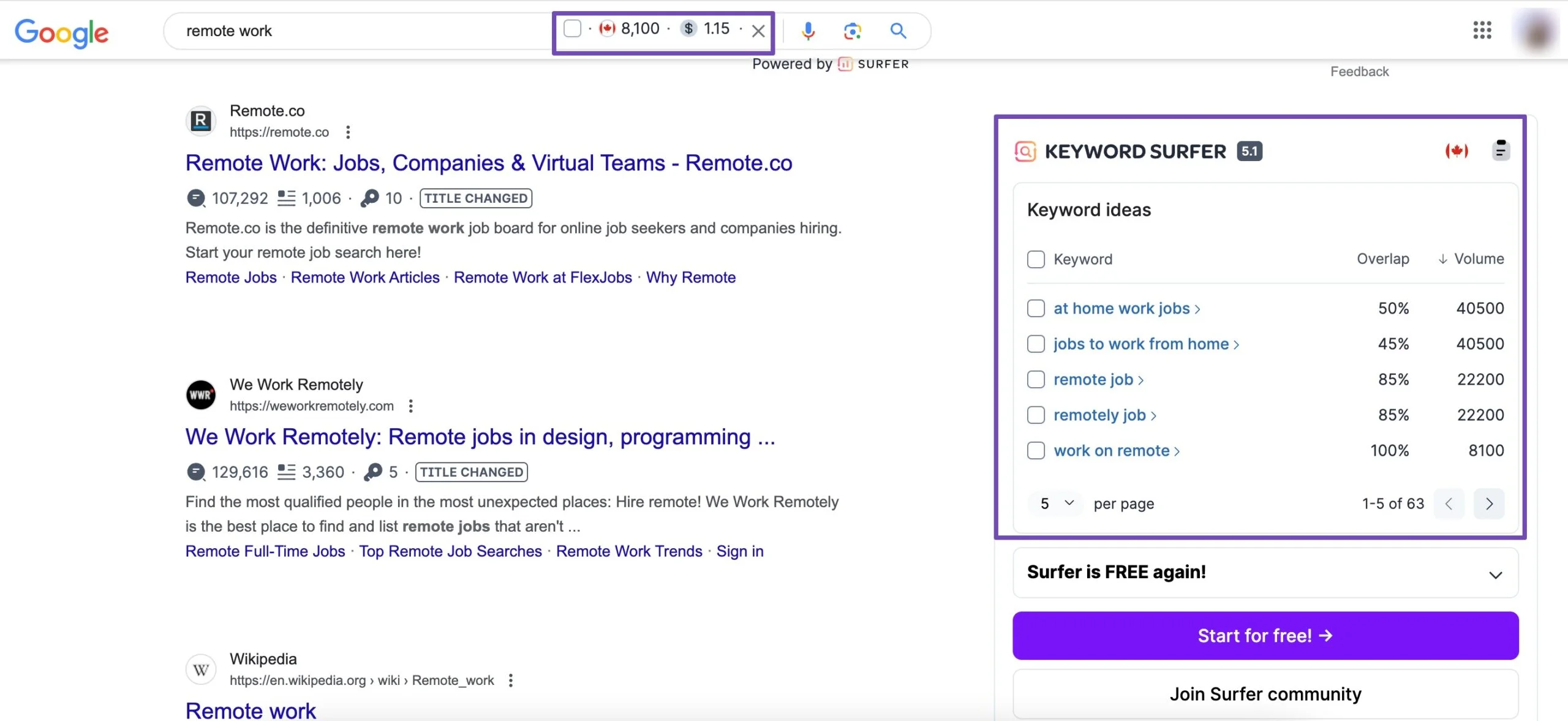The width and height of the screenshot is (1568, 721).
Task: Click three-dot menu next to weworkremotely.com
Action: pos(411,406)
